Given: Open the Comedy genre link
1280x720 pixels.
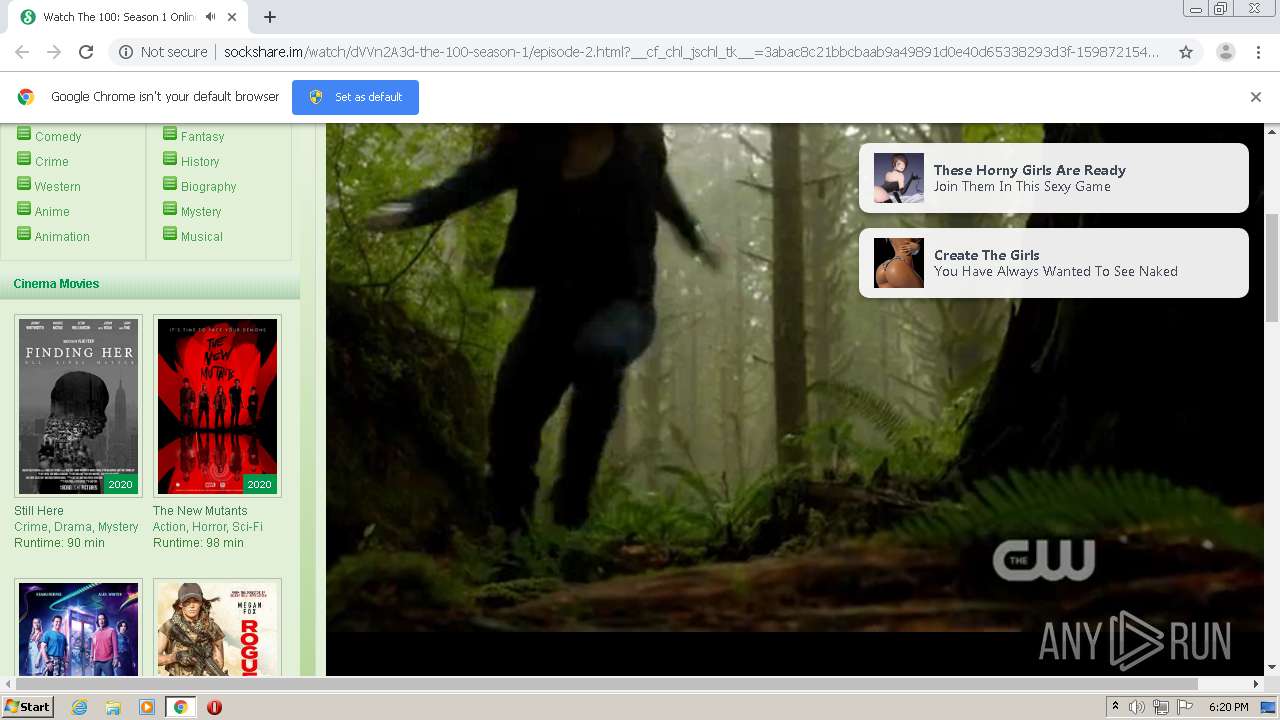Looking at the screenshot, I should pos(58,136).
